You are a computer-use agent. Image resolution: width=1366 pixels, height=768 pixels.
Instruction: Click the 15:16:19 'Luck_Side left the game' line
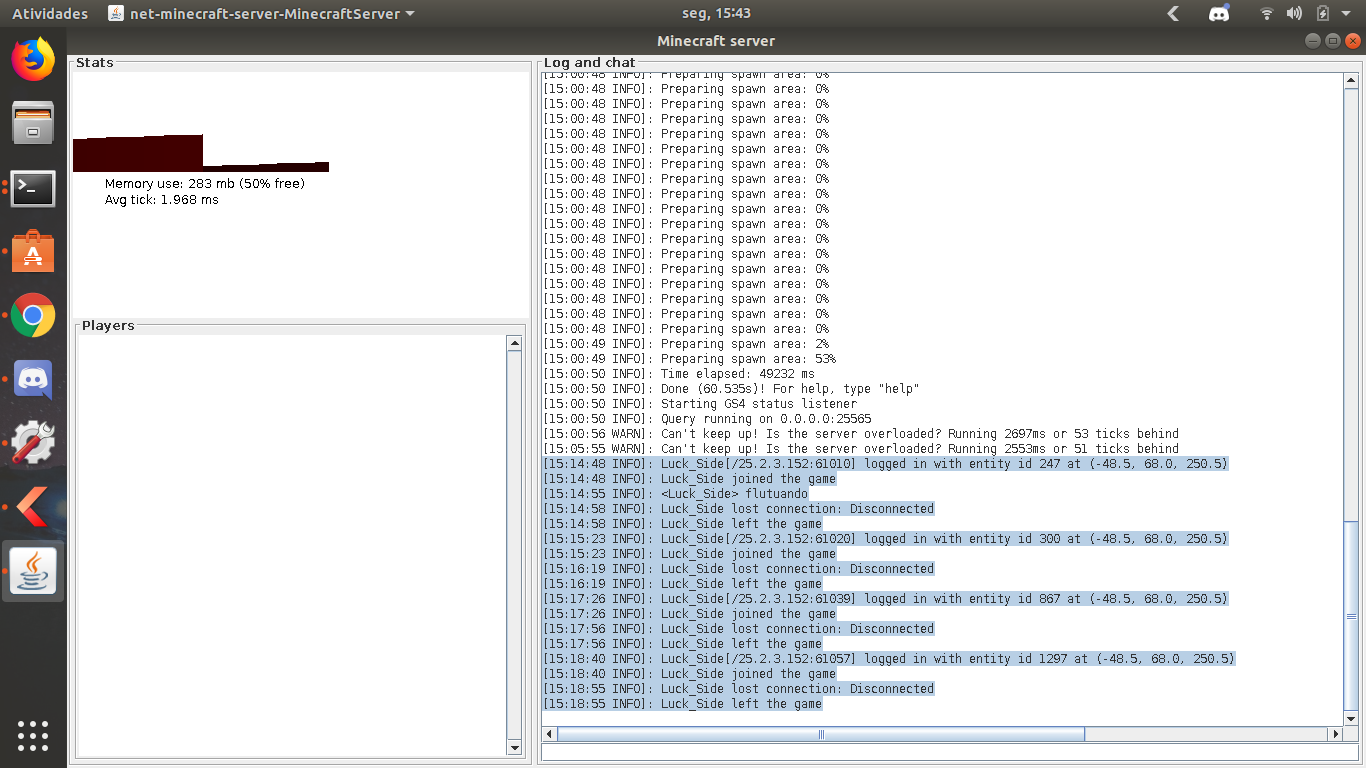click(x=682, y=584)
